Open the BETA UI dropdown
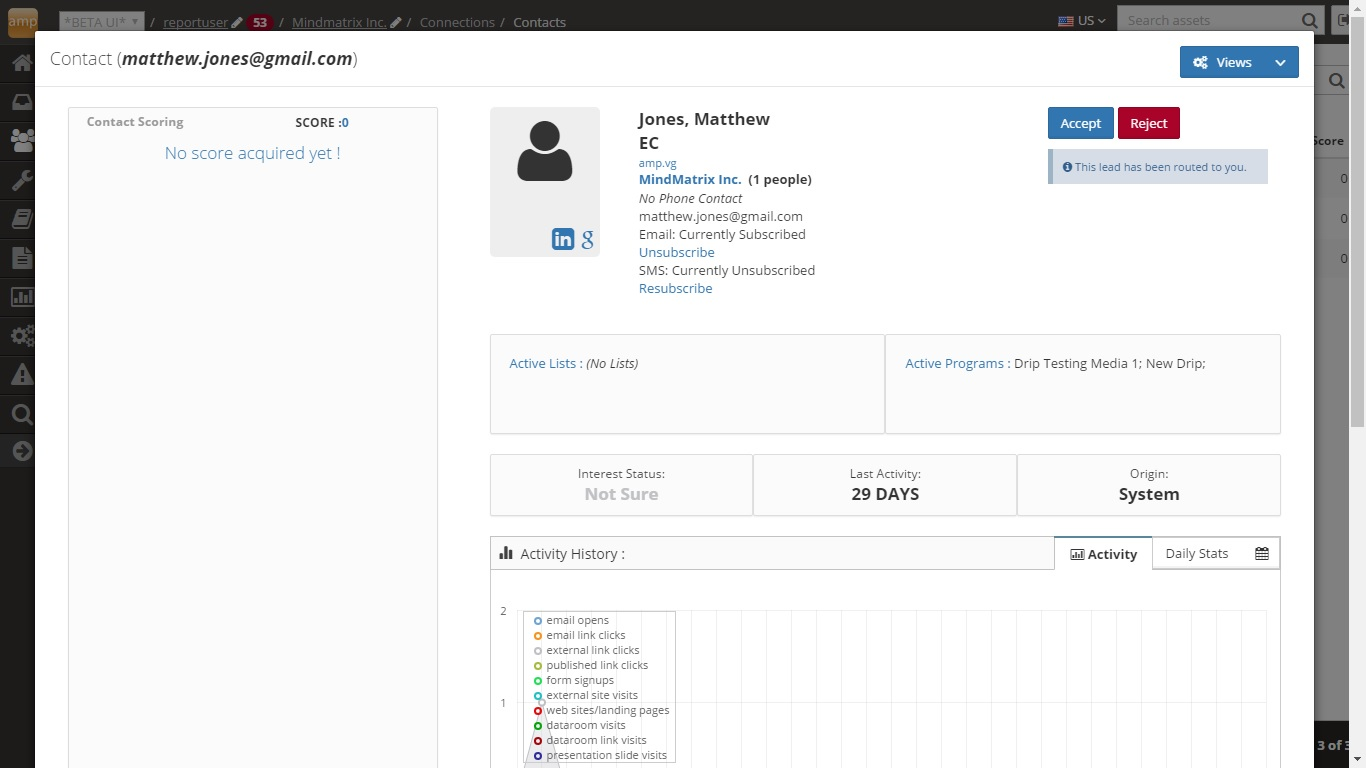Screen dimensions: 1366x768 click(102, 22)
